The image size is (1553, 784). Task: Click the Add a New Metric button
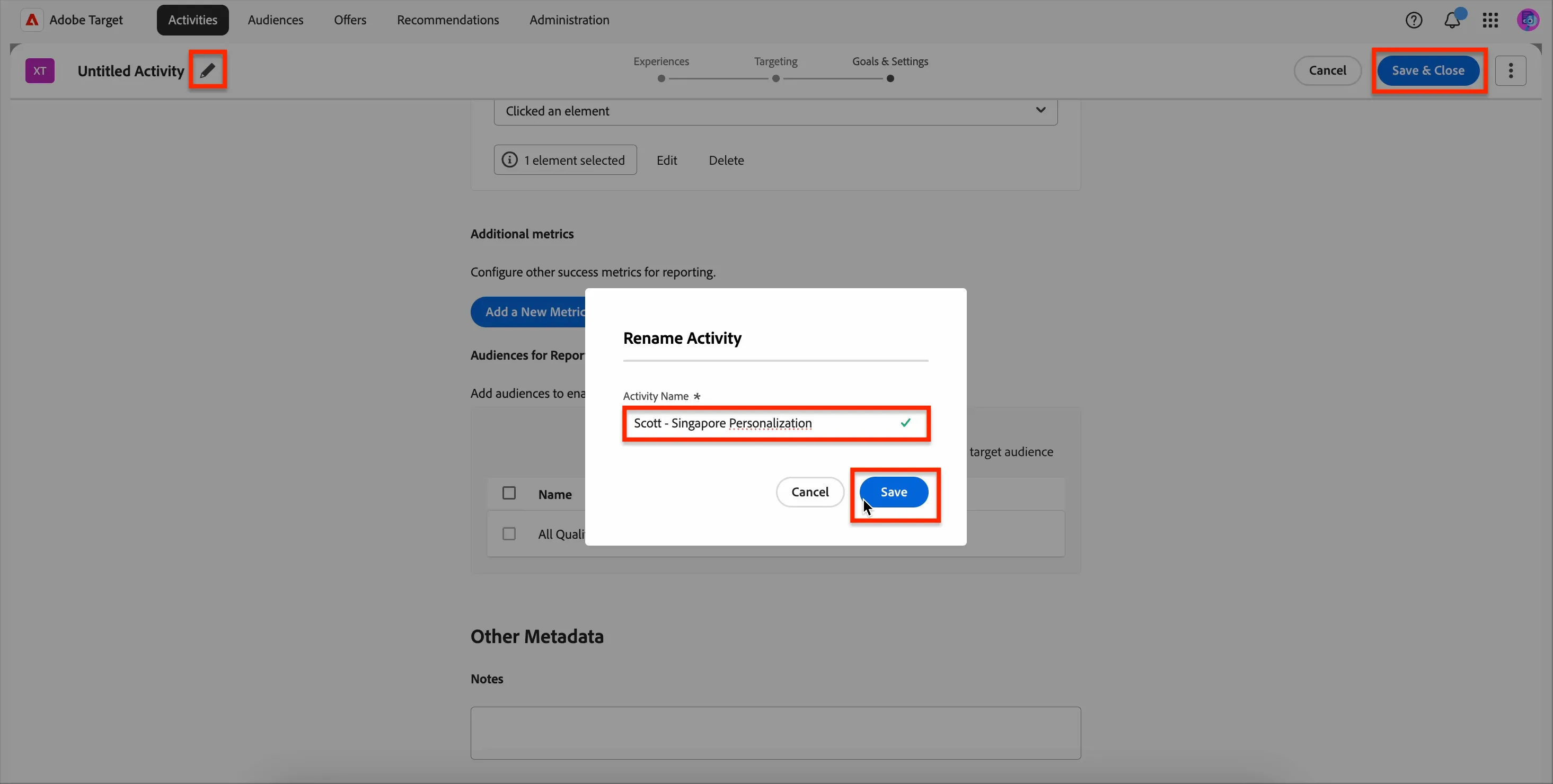coord(528,311)
